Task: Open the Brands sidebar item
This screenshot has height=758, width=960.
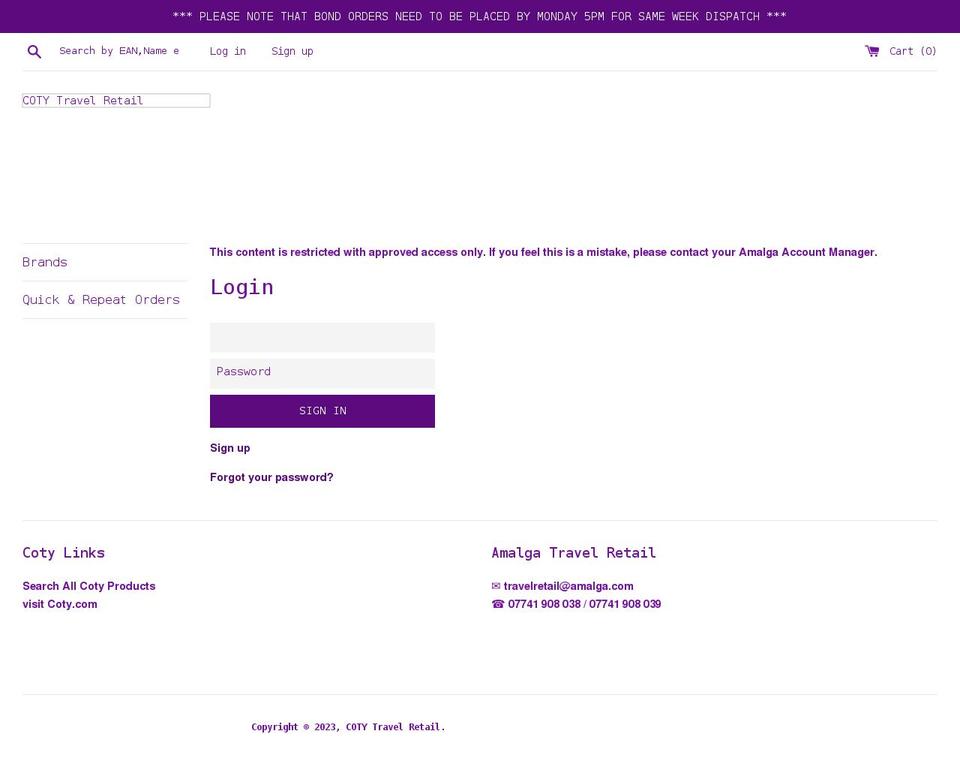Action: pyautogui.click(x=45, y=262)
